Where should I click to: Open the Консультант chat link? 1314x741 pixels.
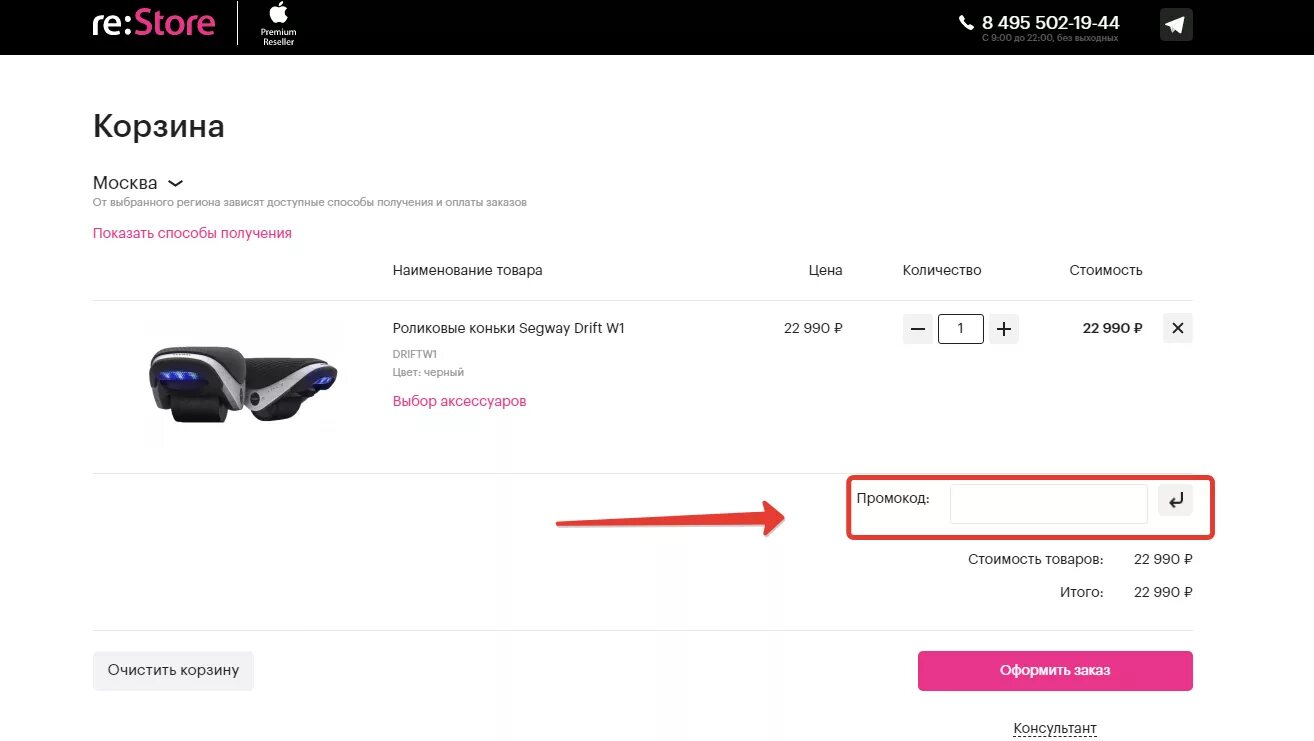(x=1055, y=729)
